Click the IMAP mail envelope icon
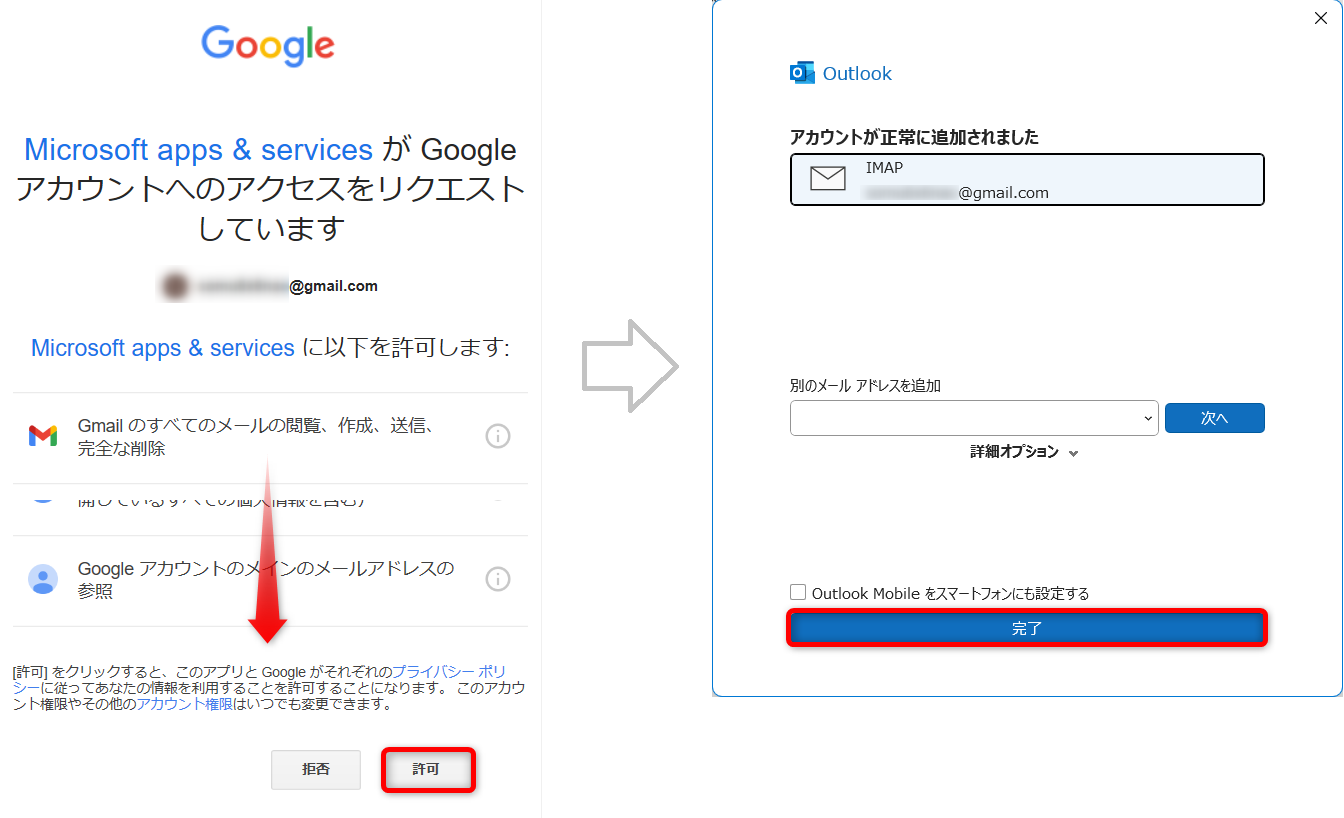 827,179
